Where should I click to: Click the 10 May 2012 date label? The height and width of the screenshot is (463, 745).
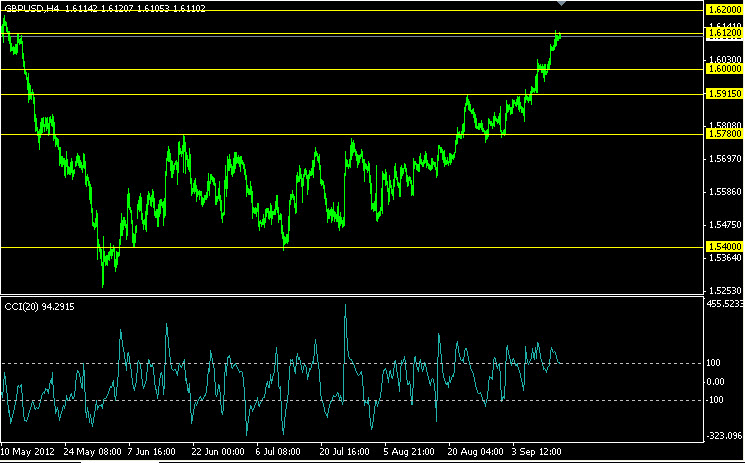[28, 451]
